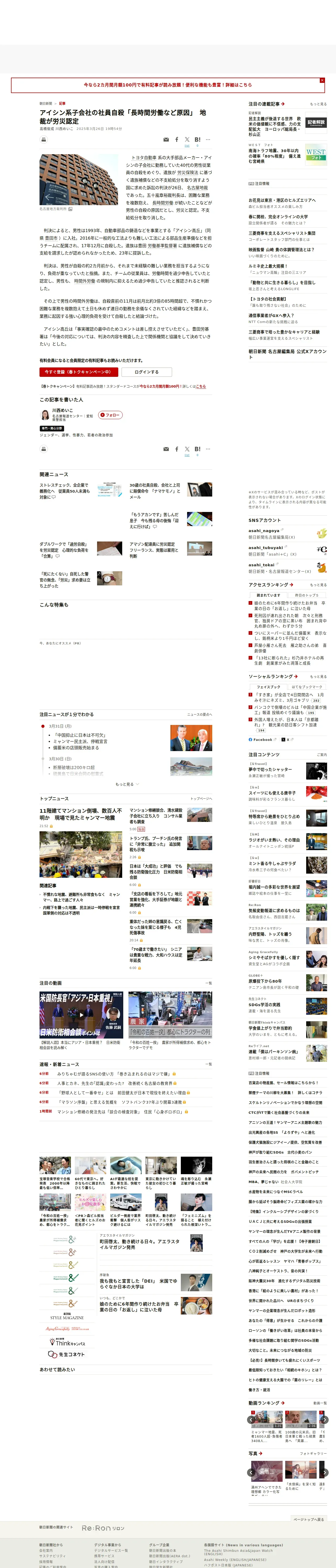Click the 今すぐ登録（春トクキャンペーン中） button
This screenshot has width=336, height=1568.
pyautogui.click(x=79, y=372)
